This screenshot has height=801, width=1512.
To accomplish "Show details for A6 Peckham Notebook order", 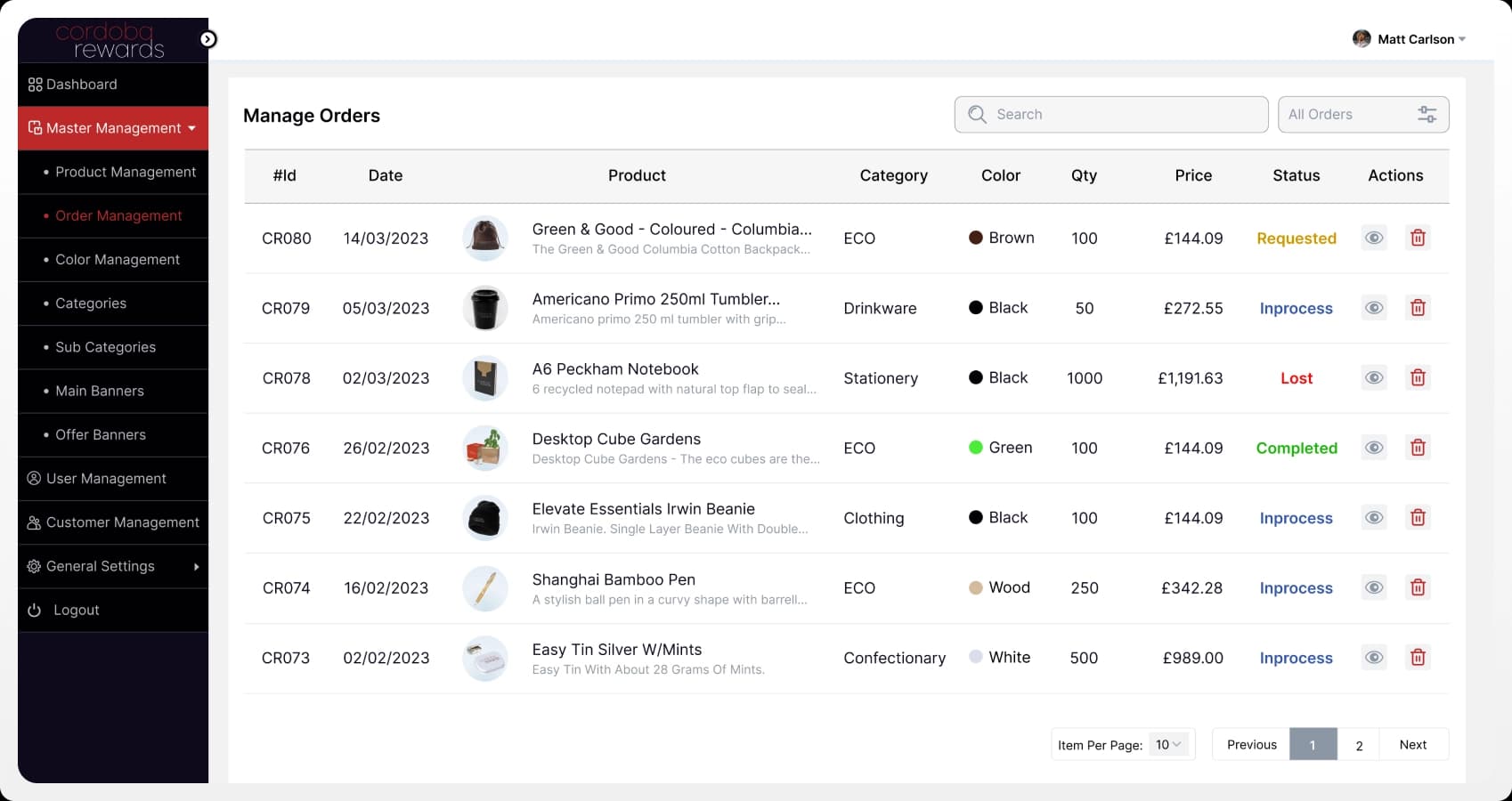I will click(x=1374, y=377).
